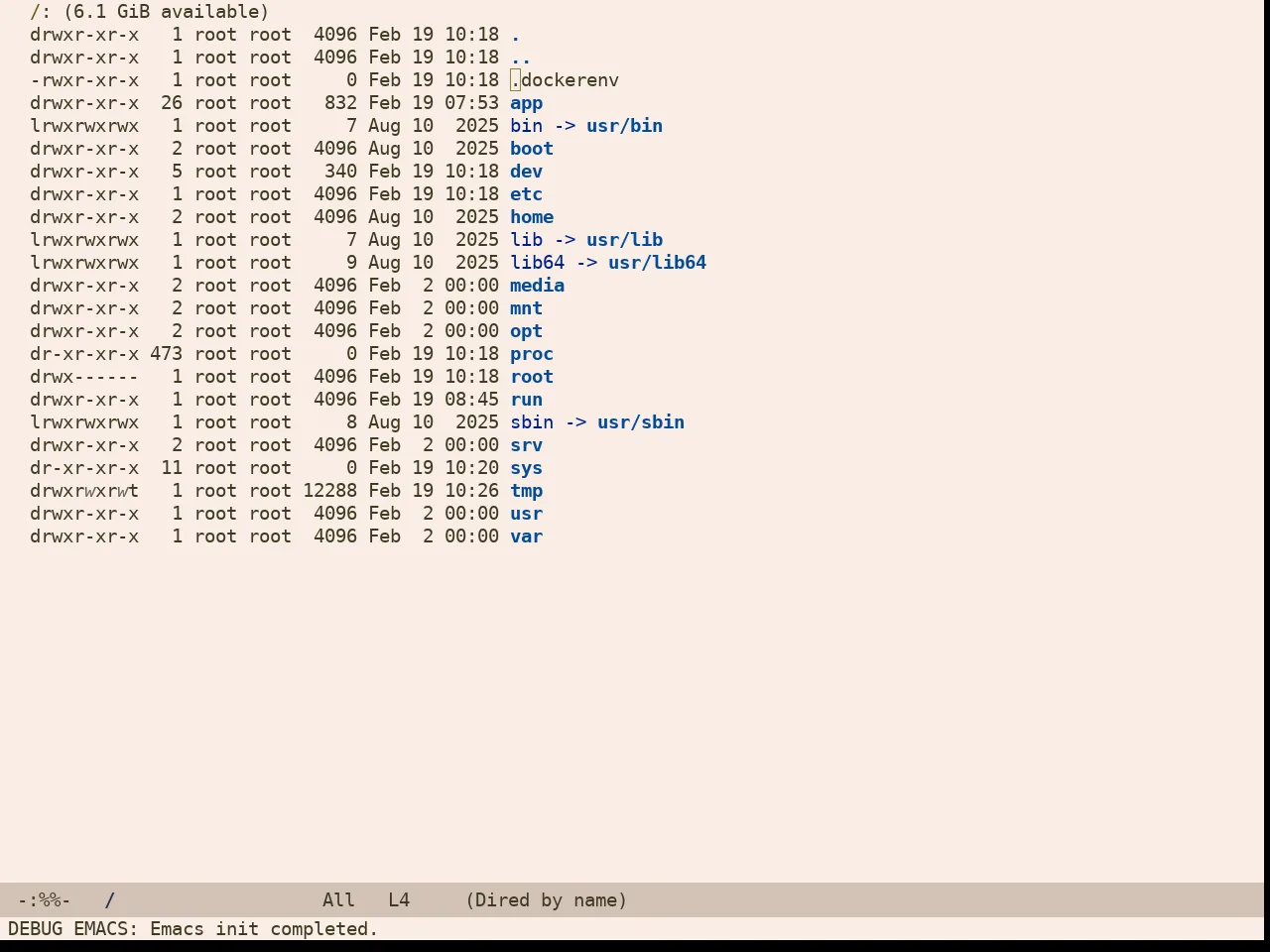
Task: Click the 'L4' line number indicator
Action: pos(399,900)
